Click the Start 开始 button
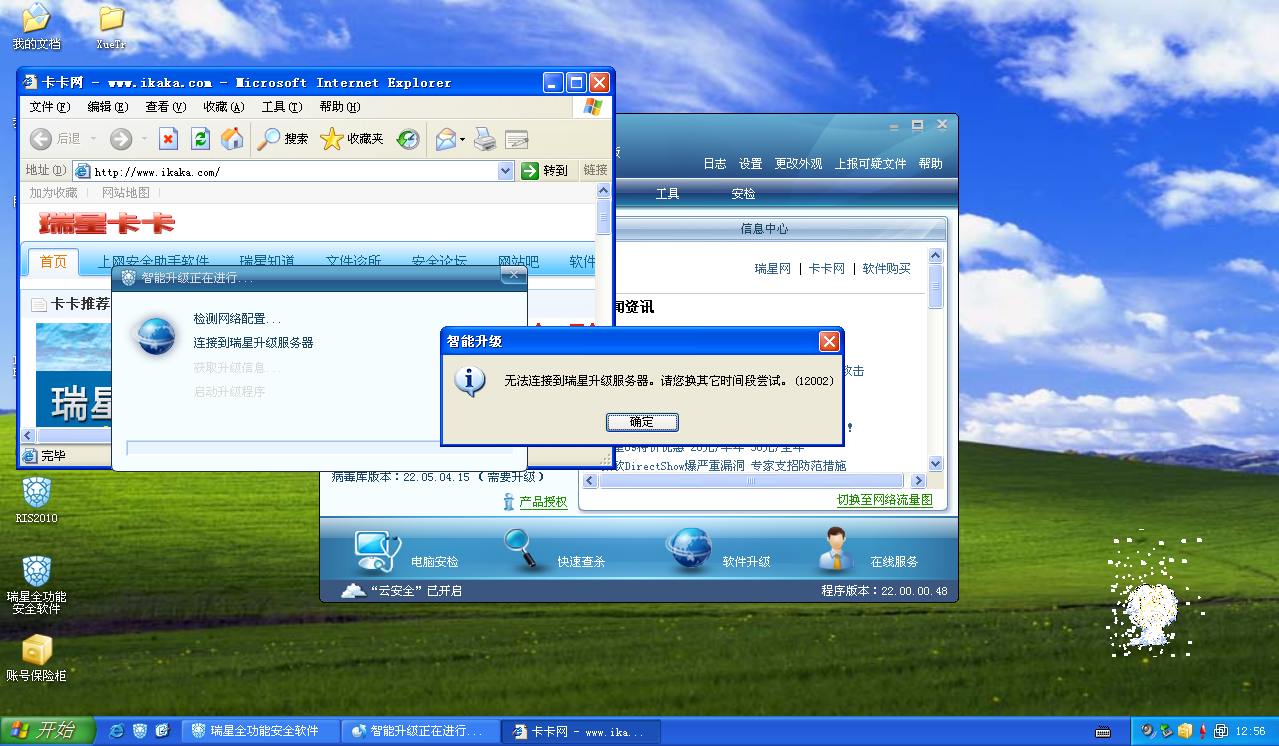 (x=48, y=731)
